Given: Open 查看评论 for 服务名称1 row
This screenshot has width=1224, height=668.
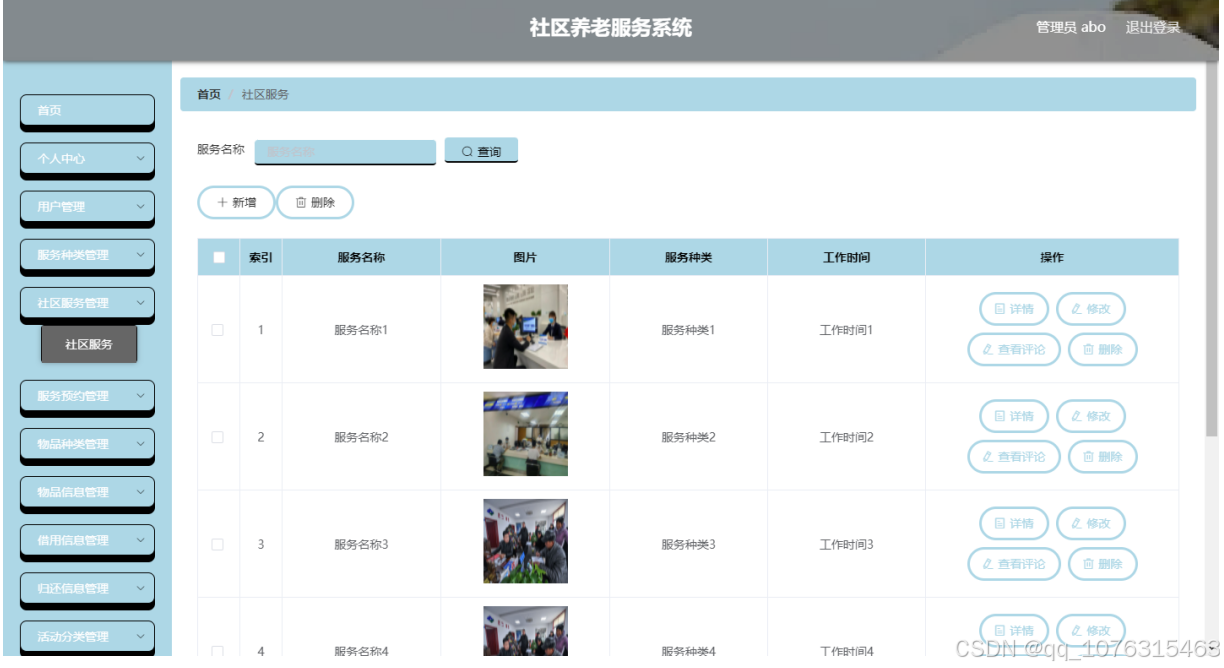Looking at the screenshot, I should pos(1014,349).
